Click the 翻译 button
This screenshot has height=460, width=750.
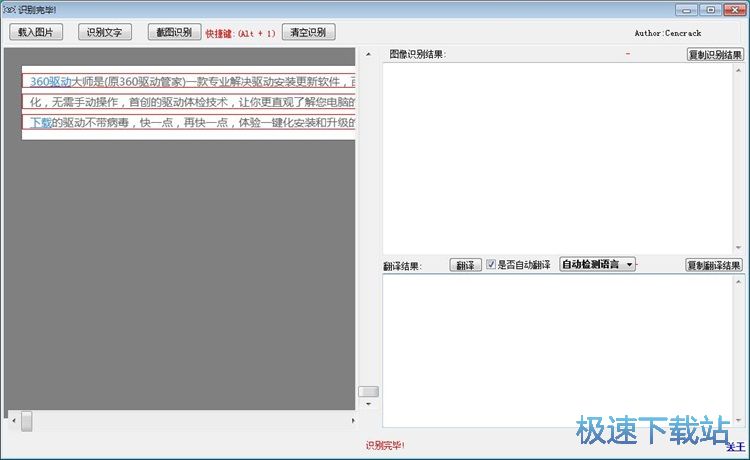pyautogui.click(x=465, y=265)
